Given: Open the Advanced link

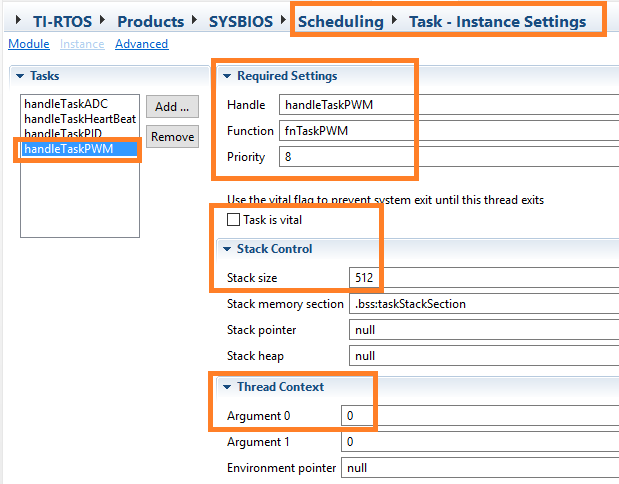Looking at the screenshot, I should point(141,44).
